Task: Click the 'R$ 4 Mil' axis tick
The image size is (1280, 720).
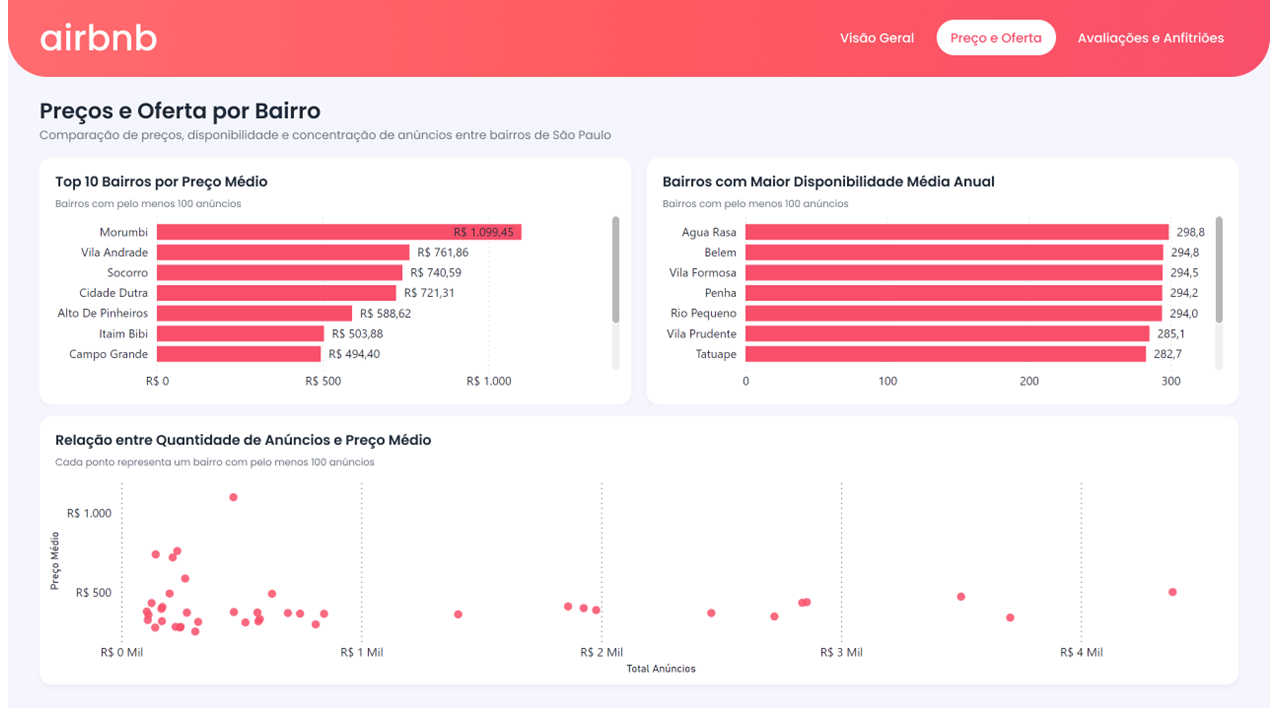Action: click(x=1082, y=652)
